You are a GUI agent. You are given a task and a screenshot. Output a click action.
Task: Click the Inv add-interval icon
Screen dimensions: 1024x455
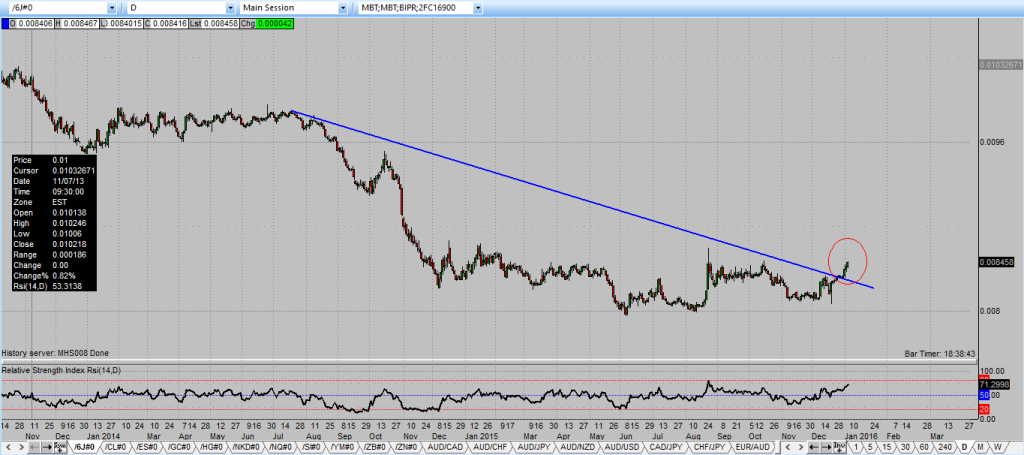(x=839, y=447)
